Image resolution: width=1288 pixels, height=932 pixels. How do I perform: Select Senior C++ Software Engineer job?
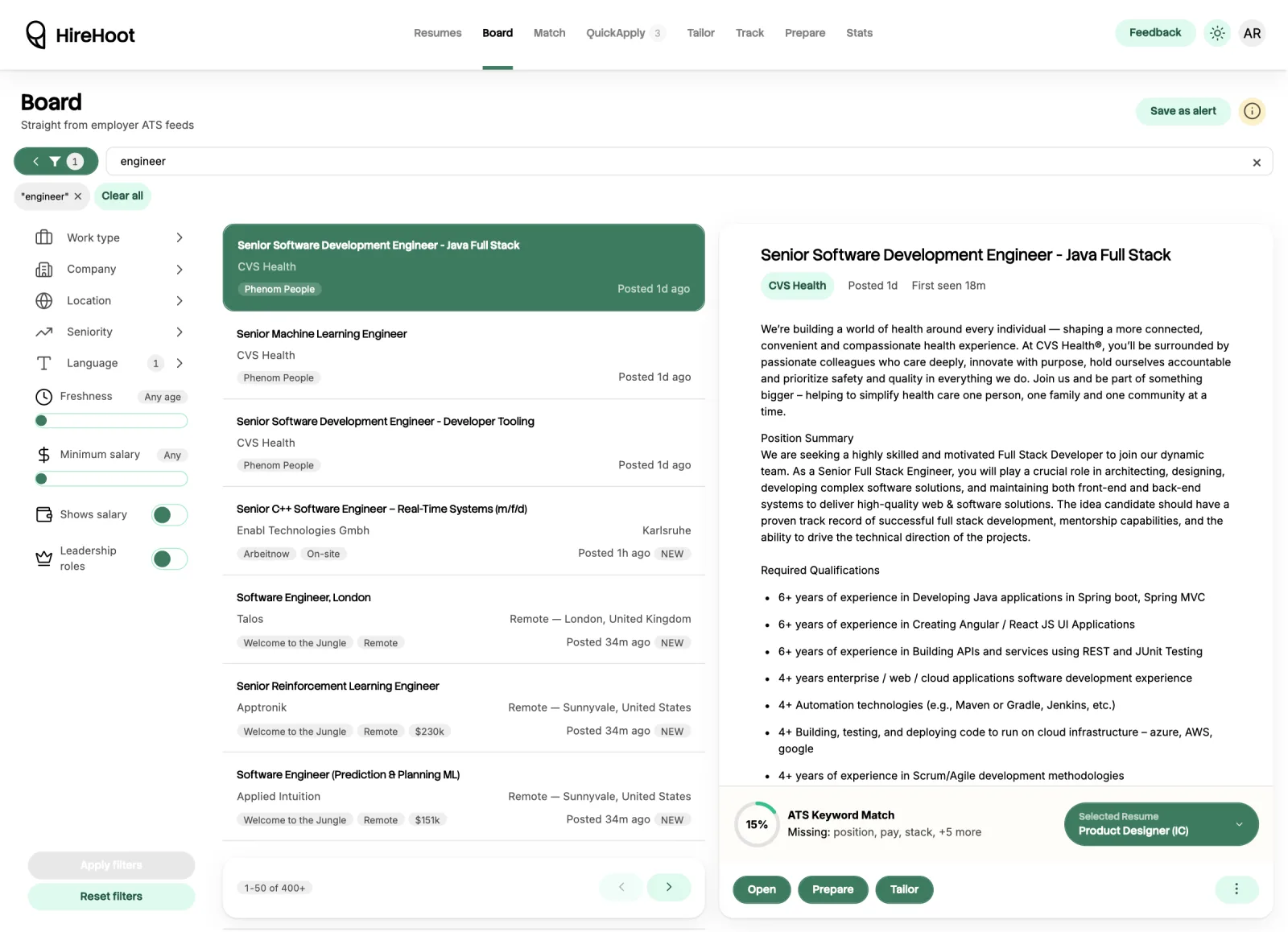point(464,531)
